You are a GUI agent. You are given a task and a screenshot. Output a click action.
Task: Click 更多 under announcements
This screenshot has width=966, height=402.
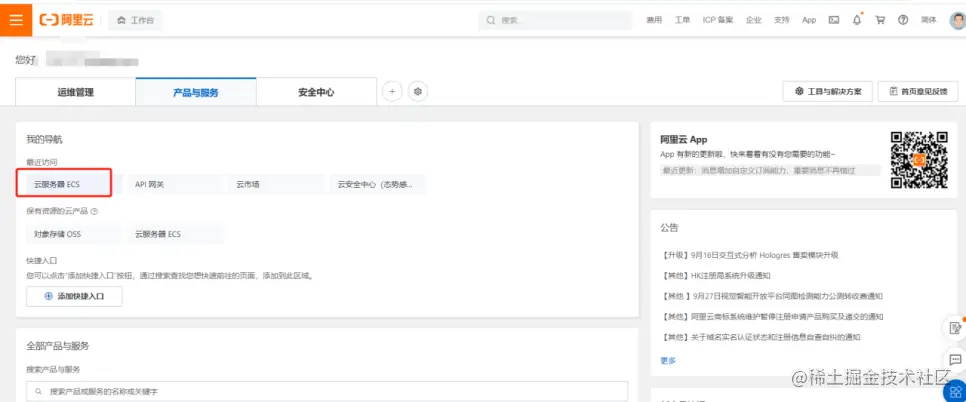click(x=668, y=361)
